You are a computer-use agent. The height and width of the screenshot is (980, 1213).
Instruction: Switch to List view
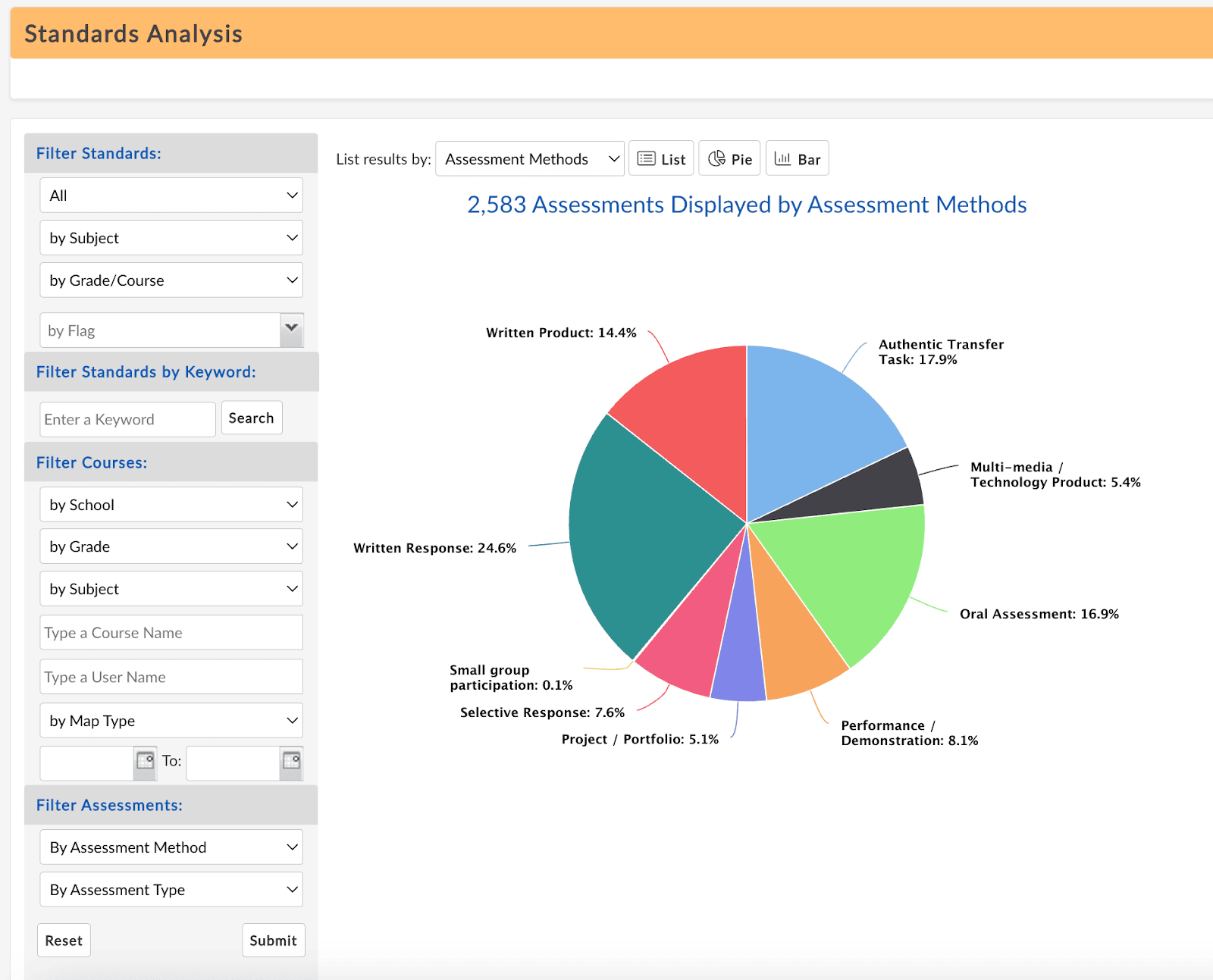pos(661,158)
